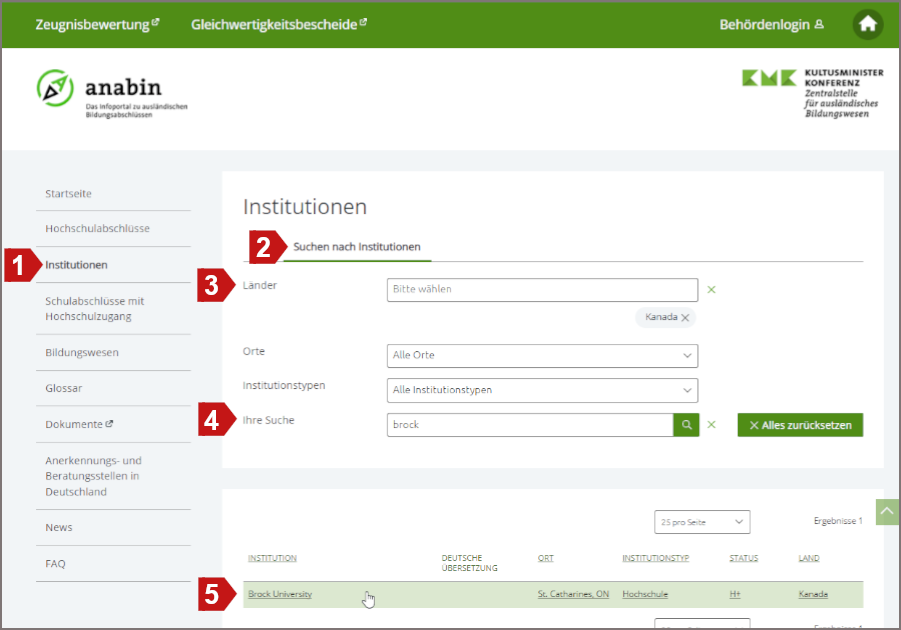Expand the Alle Institutionstypen dropdown

pos(542,390)
